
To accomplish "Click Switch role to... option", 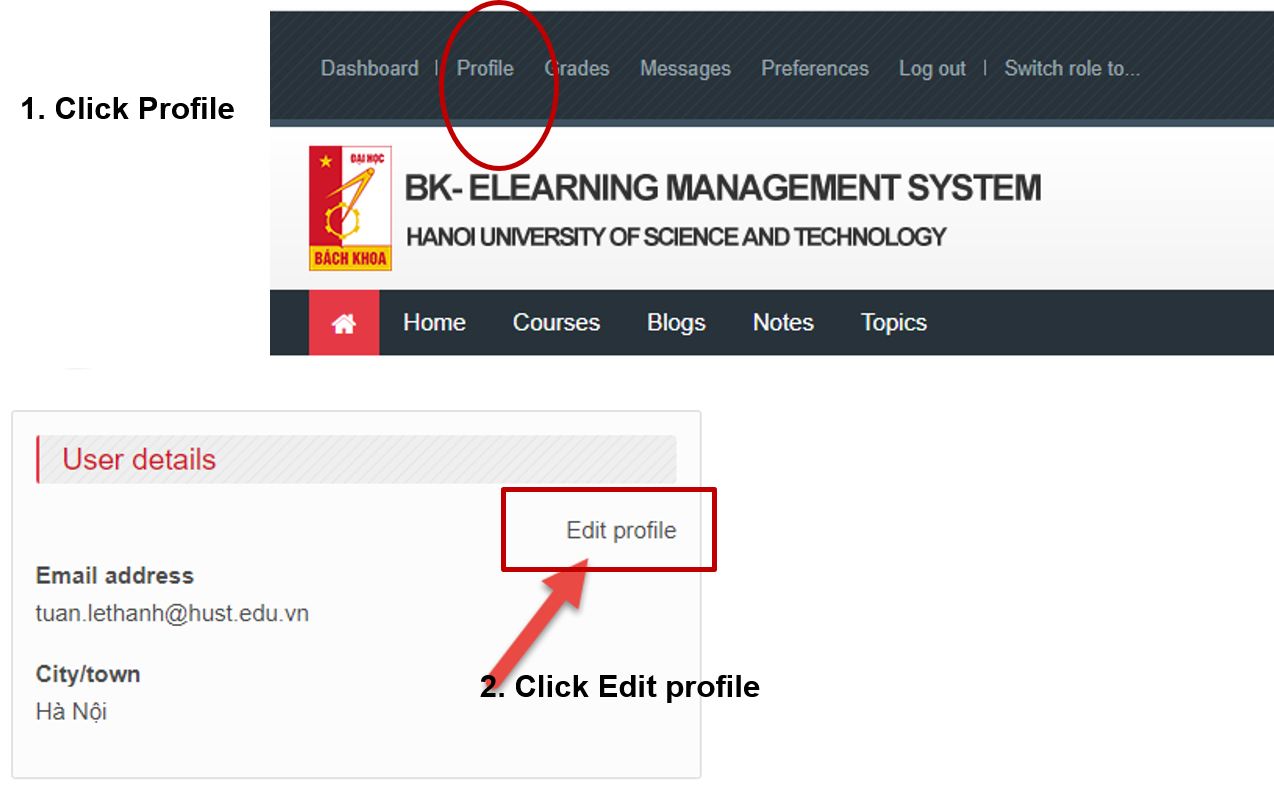I will pos(1072,69).
